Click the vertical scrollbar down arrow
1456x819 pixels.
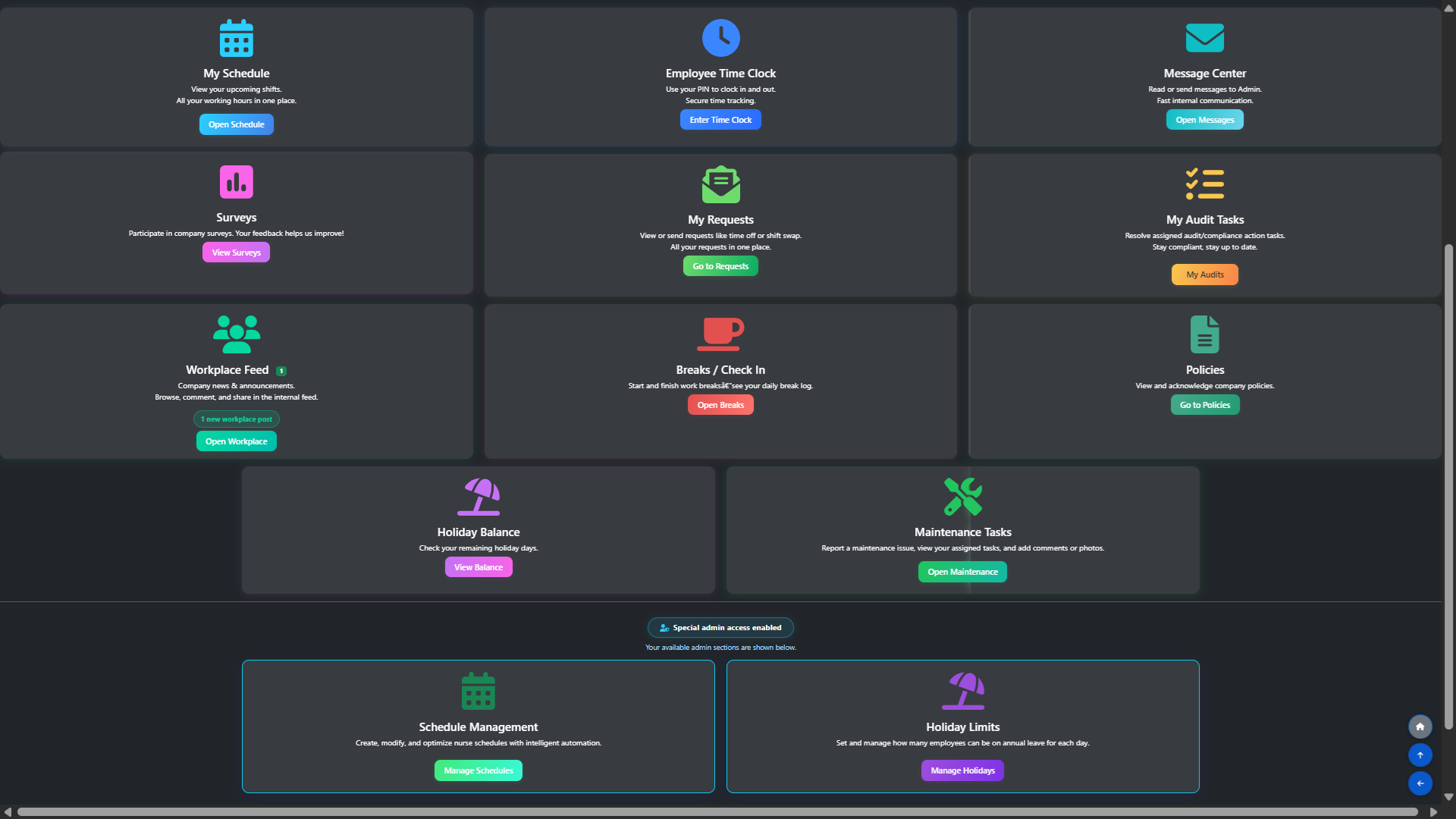(1448, 797)
